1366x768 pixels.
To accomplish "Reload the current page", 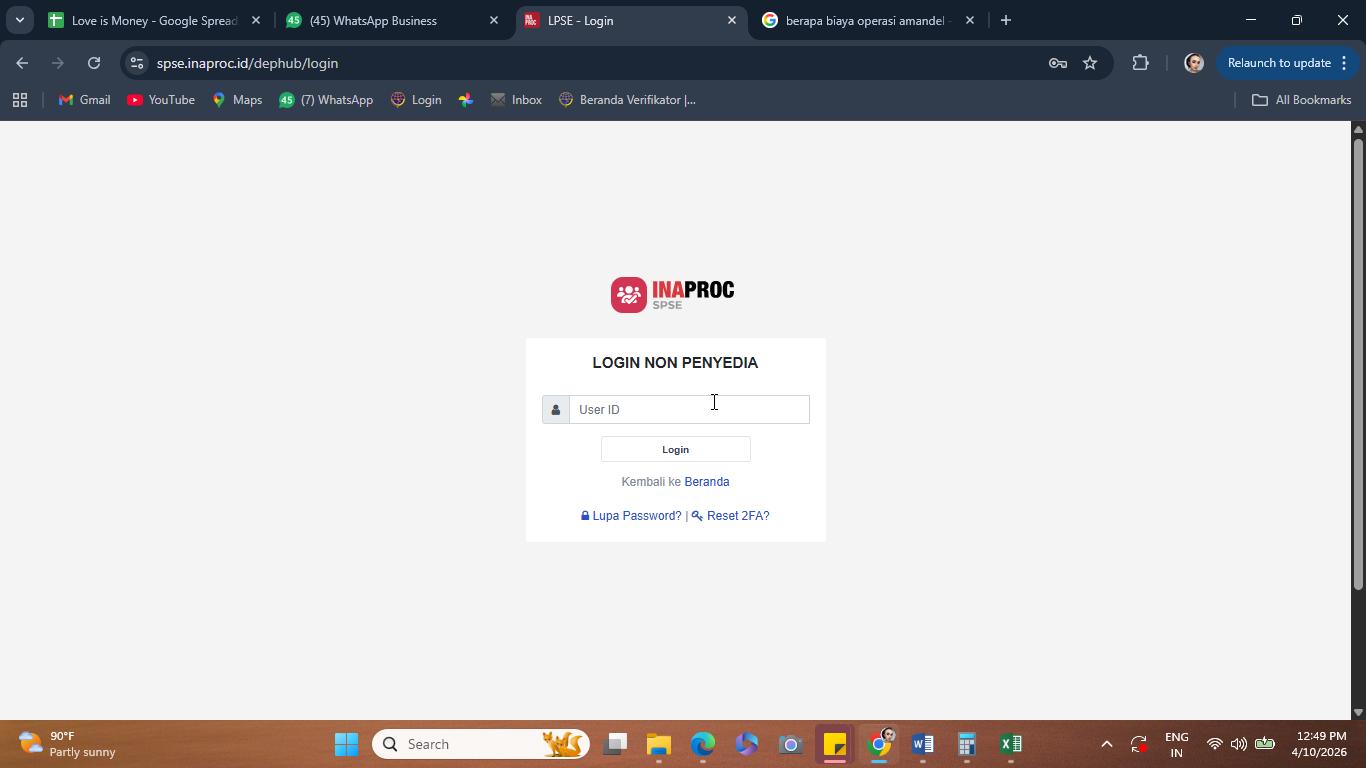I will point(94,63).
